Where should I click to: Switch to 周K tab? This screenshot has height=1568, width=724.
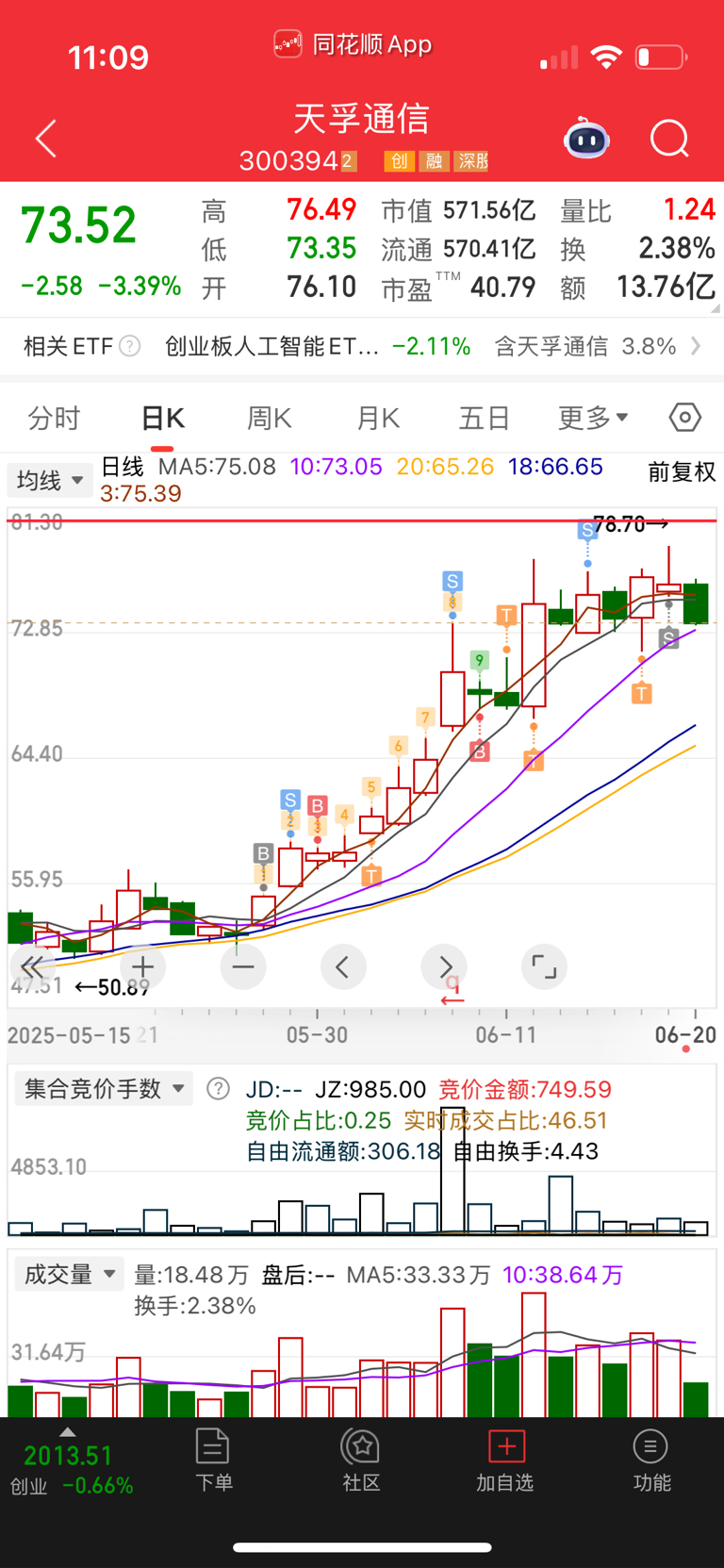tap(269, 418)
